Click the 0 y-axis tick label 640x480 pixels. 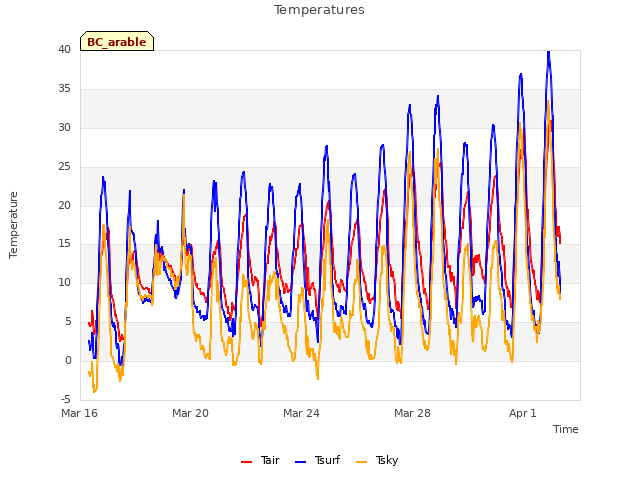point(68,360)
